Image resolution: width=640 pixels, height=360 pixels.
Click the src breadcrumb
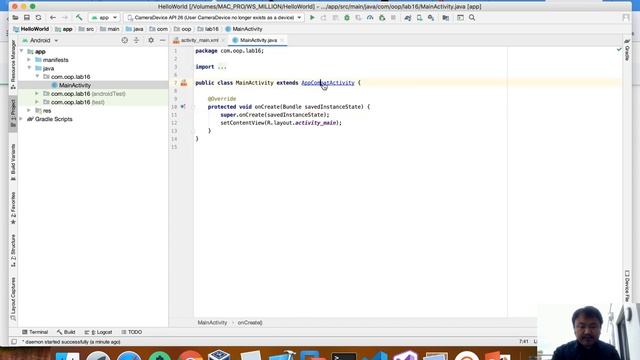[90, 29]
